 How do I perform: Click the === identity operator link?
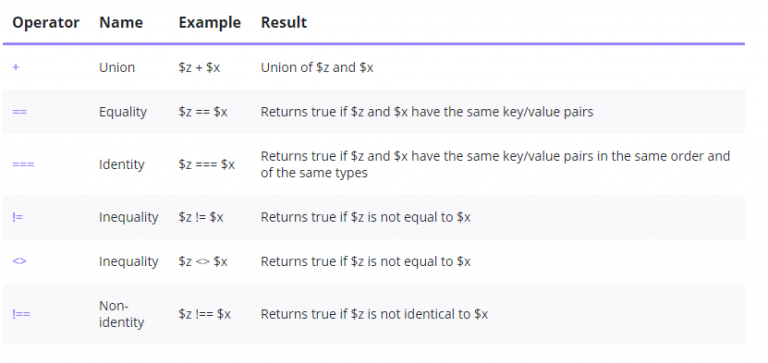pyautogui.click(x=23, y=164)
